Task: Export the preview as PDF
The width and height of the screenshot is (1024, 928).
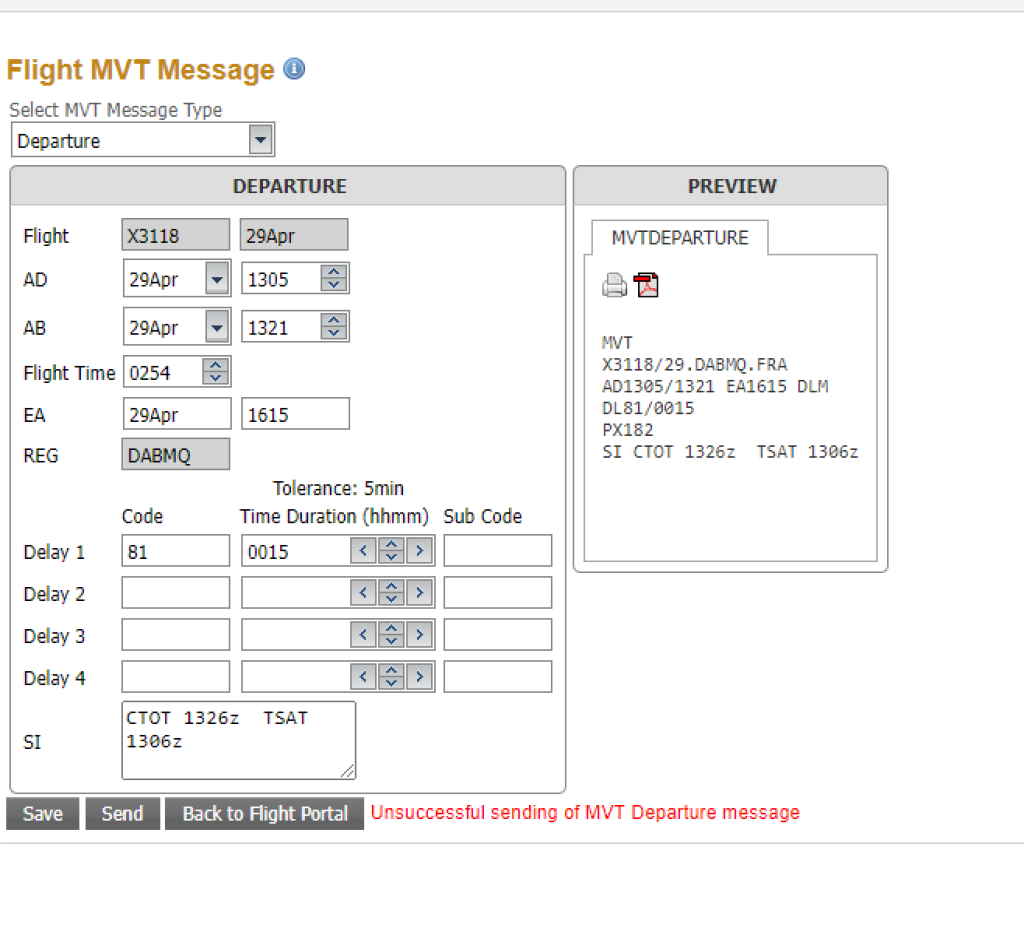Action: (647, 286)
